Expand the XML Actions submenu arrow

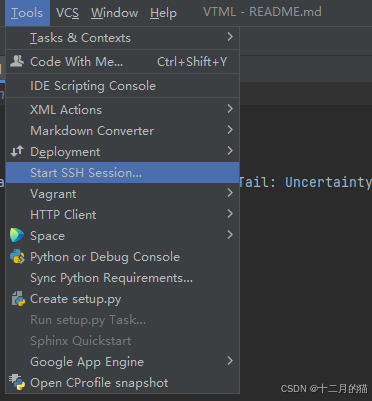point(230,109)
